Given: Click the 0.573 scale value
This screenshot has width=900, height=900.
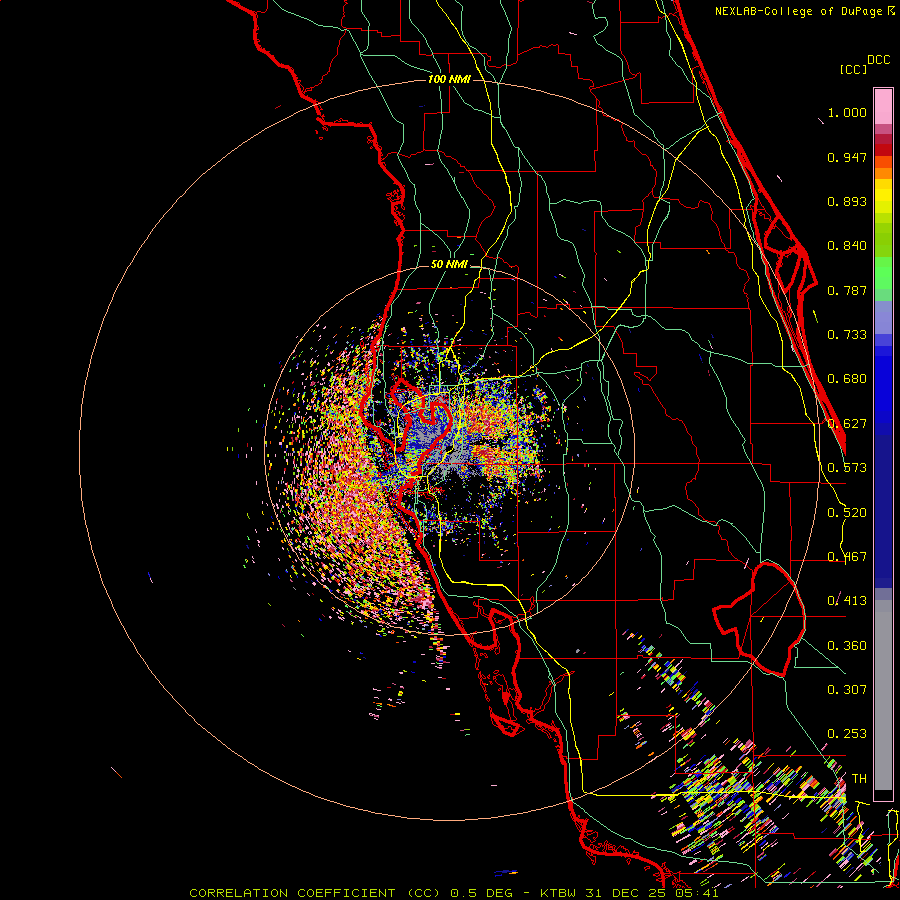Looking at the screenshot, I should (847, 468).
